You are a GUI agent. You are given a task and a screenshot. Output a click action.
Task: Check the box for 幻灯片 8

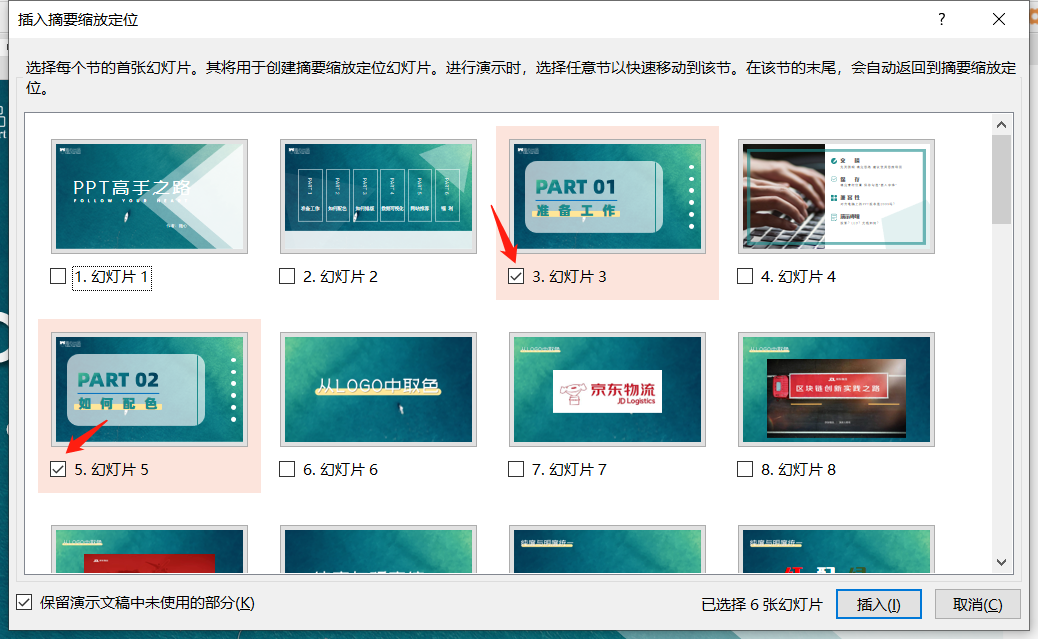click(745, 469)
